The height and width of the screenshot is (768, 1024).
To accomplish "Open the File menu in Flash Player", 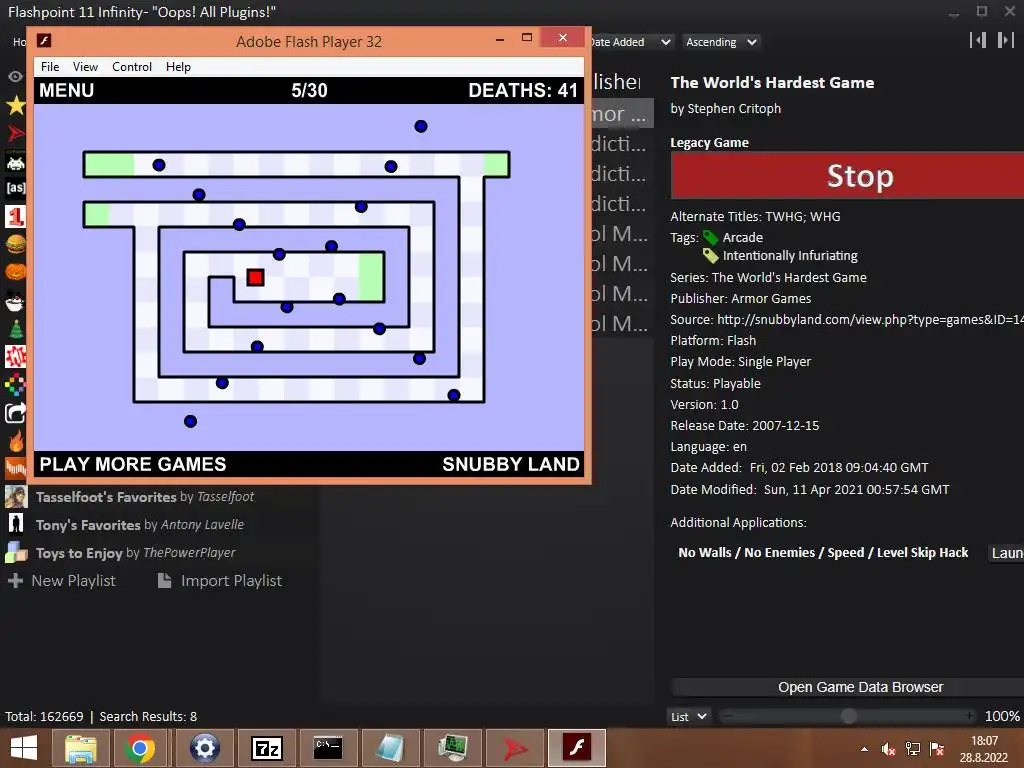I will tap(50, 67).
